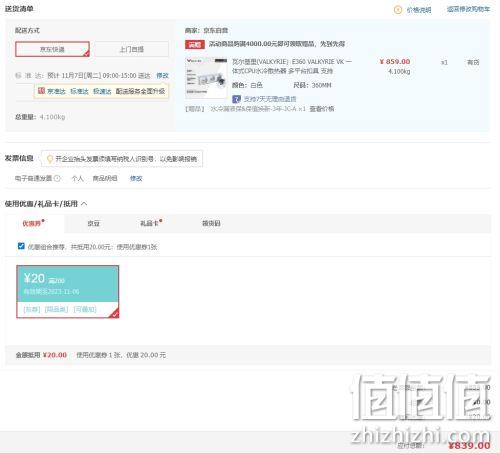Click the red promotion gift badge

(195, 44)
